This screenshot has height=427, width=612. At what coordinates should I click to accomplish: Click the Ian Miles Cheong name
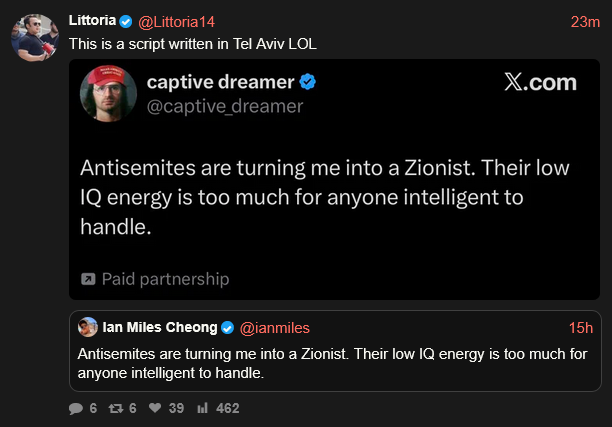160,327
